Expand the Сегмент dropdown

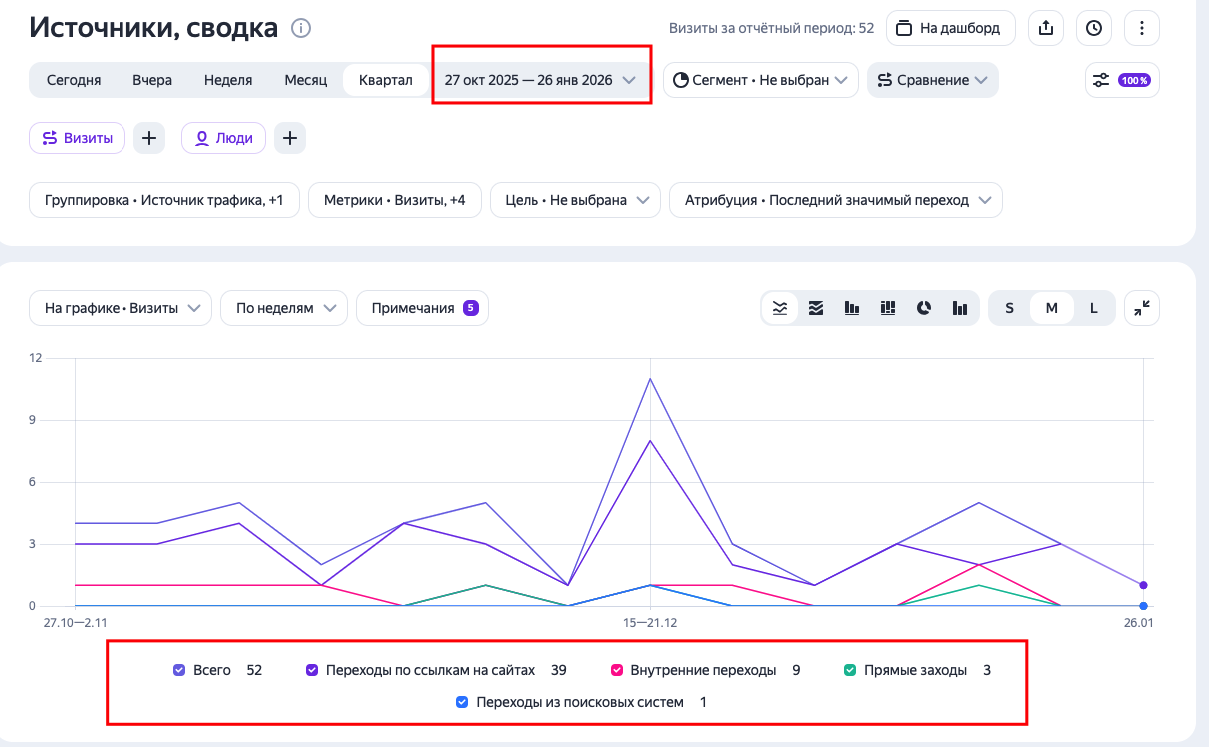(x=760, y=80)
